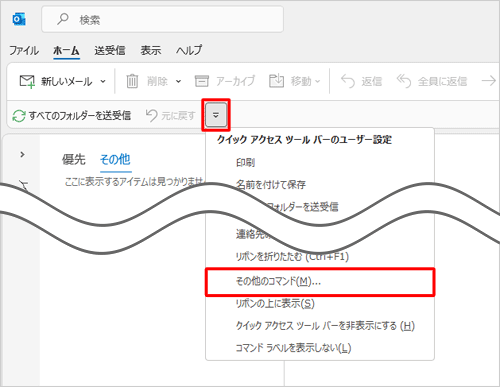This screenshot has width=500, height=387.
Task: Click the send/receive all folders sync icon
Action: pos(19,116)
